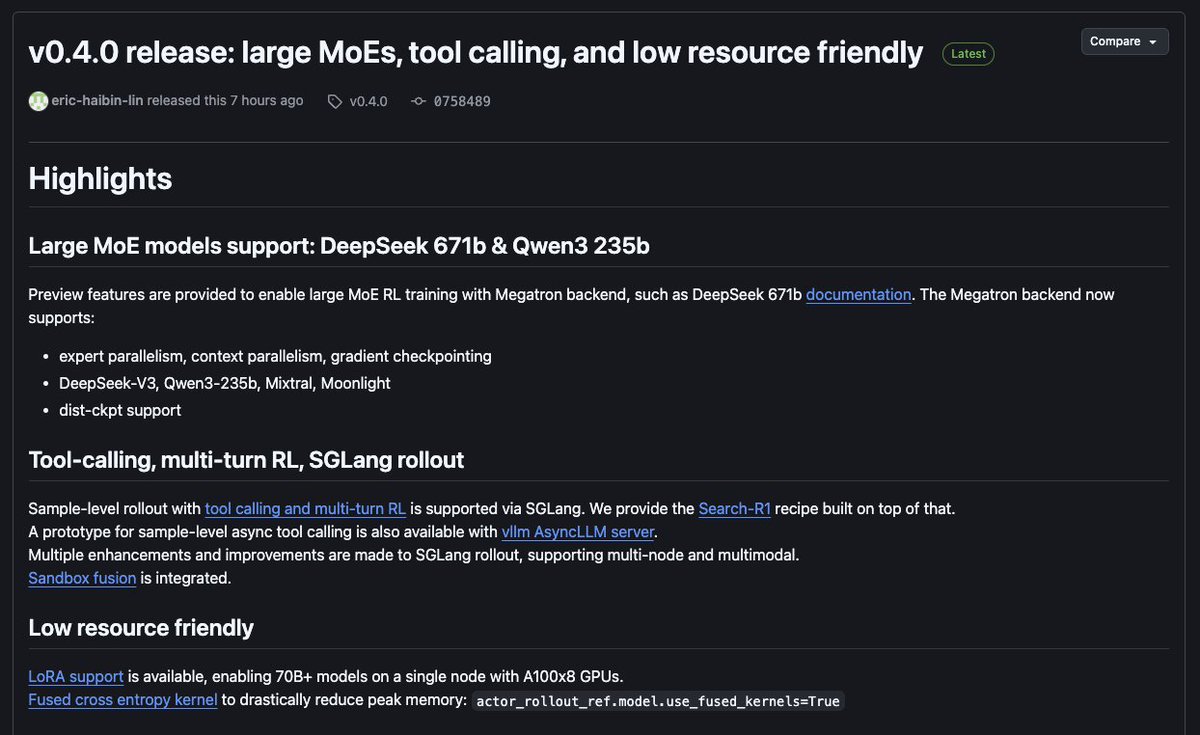Click the DeepSeek-V3, Qwen3-235b, Mixtral, Moonlight bullet

point(225,383)
